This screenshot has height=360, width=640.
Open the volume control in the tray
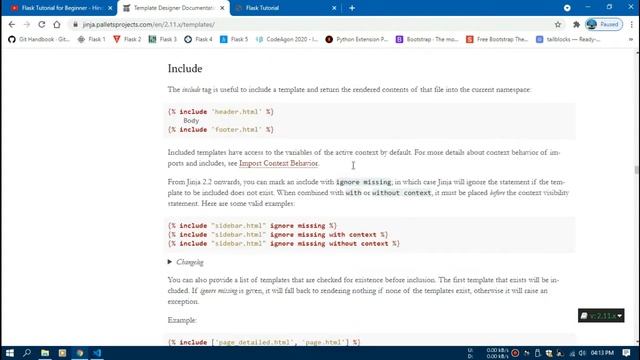(582, 353)
